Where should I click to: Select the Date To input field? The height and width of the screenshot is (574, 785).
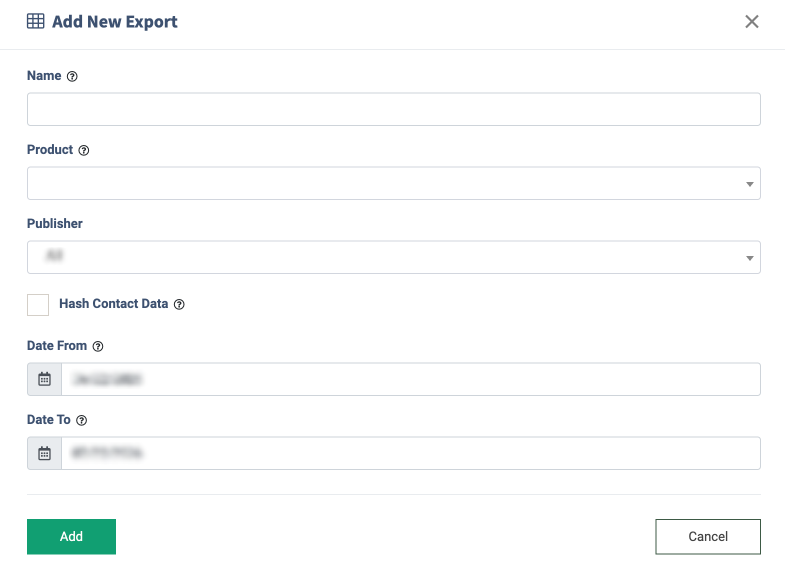pos(411,453)
